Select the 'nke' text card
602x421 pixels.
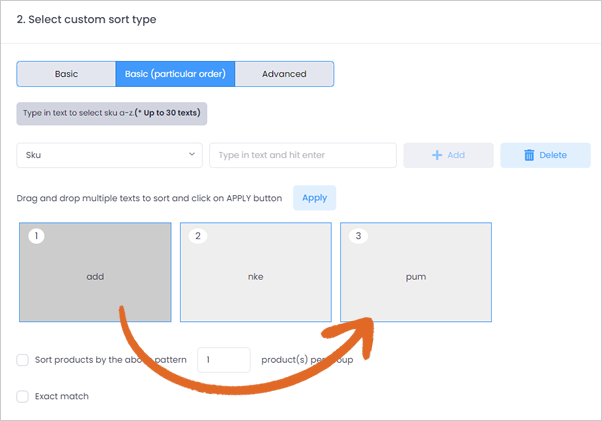(x=256, y=272)
